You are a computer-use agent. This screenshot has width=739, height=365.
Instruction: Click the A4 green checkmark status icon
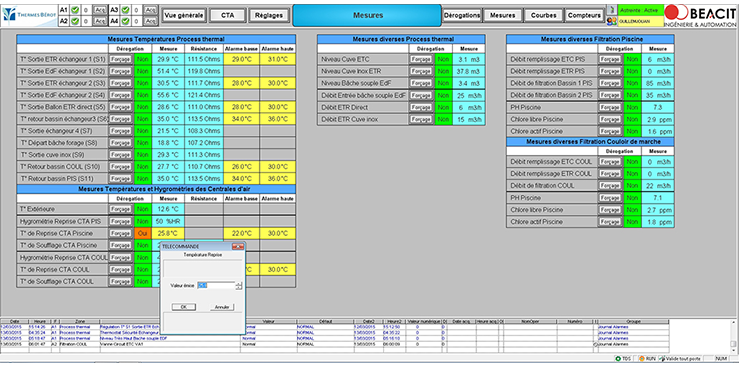[x=125, y=21]
